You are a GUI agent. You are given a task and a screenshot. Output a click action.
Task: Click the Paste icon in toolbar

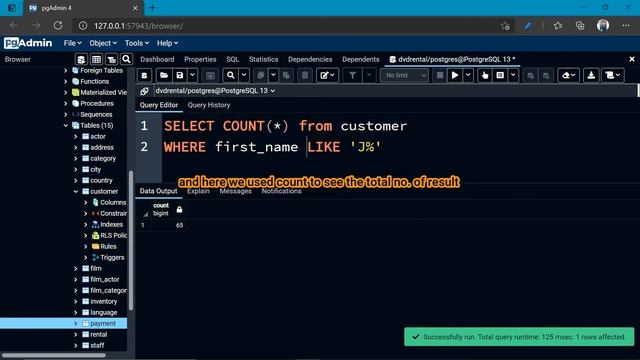(x=286, y=75)
